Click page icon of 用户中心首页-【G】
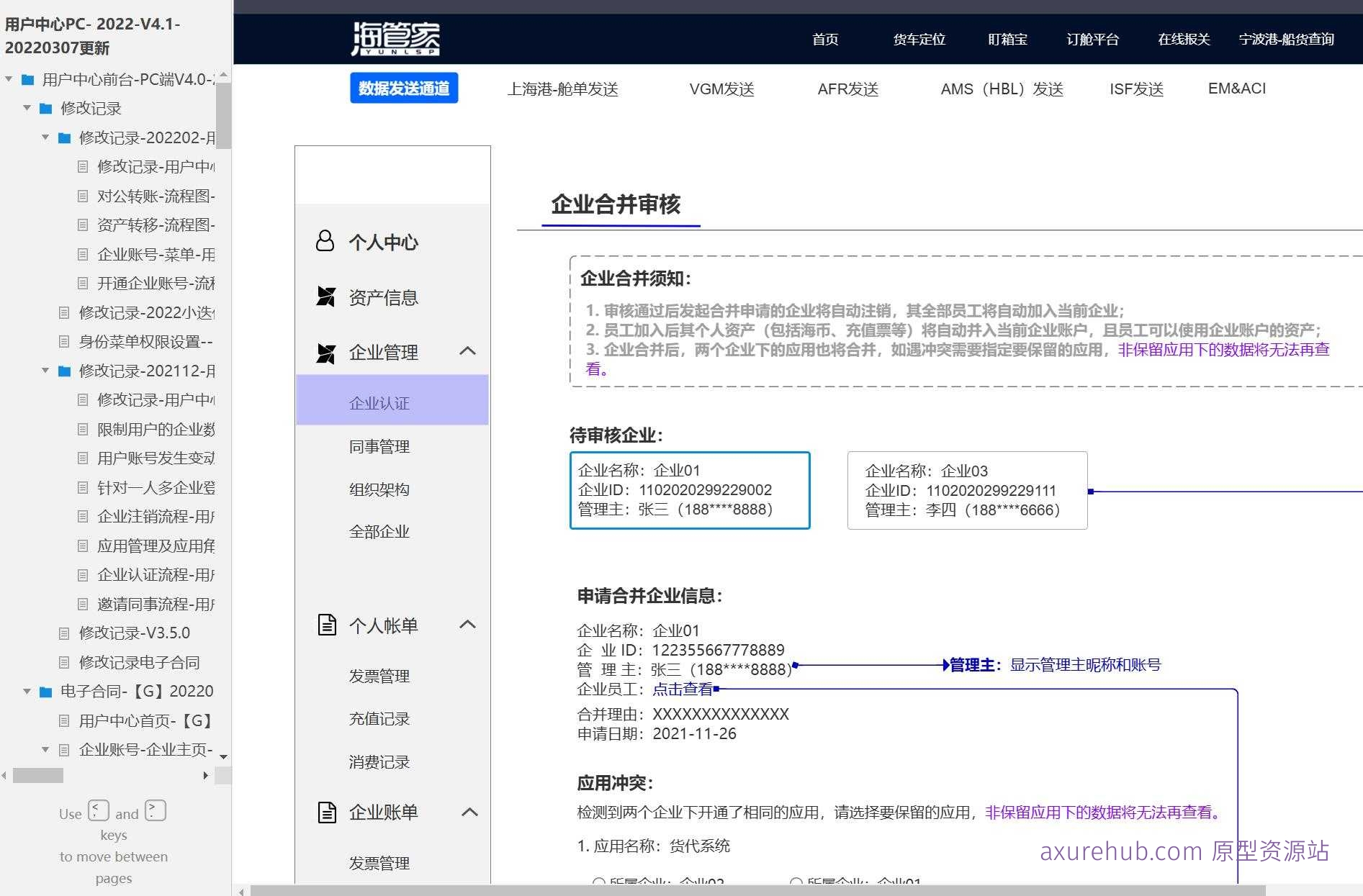The height and width of the screenshot is (896, 1363). tap(64, 720)
